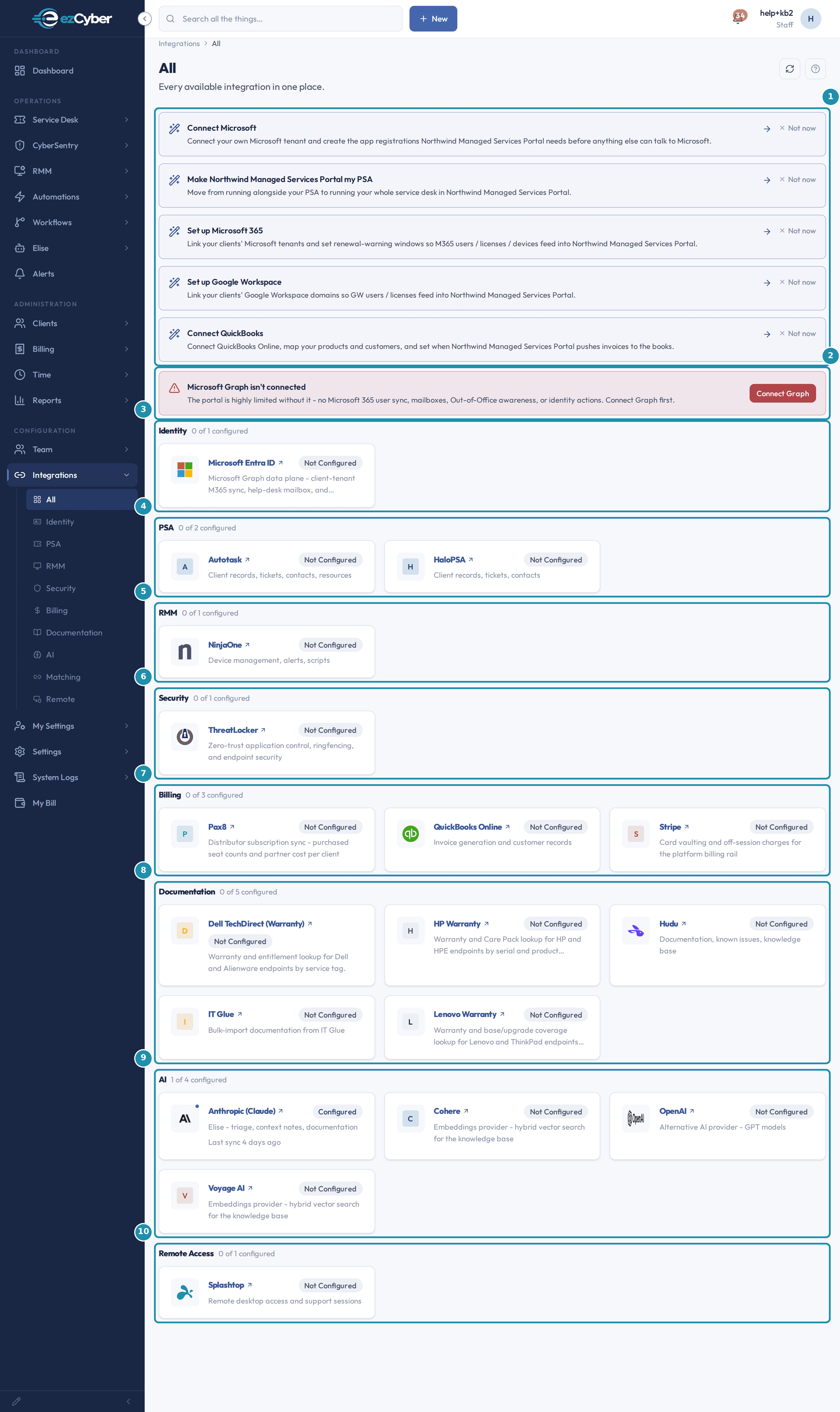Click the Configured badge on Anthropic (Claude)
Image resolution: width=840 pixels, height=1412 pixels.
point(337,1112)
